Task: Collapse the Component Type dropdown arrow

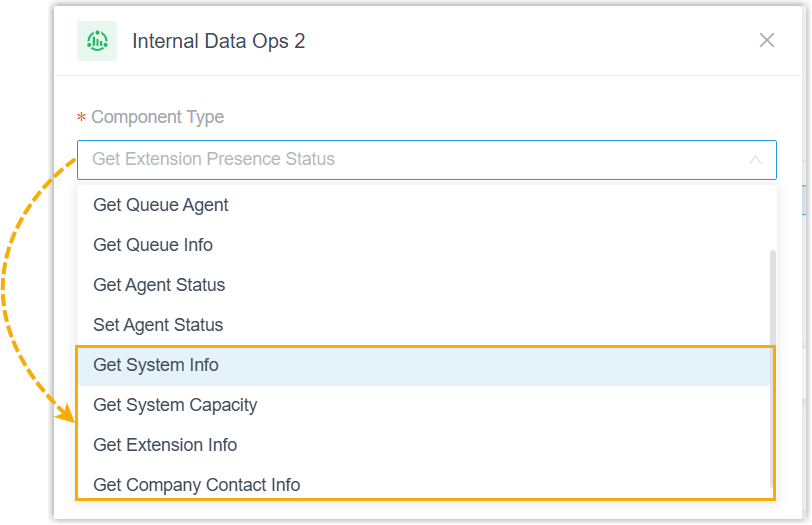Action: tap(755, 160)
